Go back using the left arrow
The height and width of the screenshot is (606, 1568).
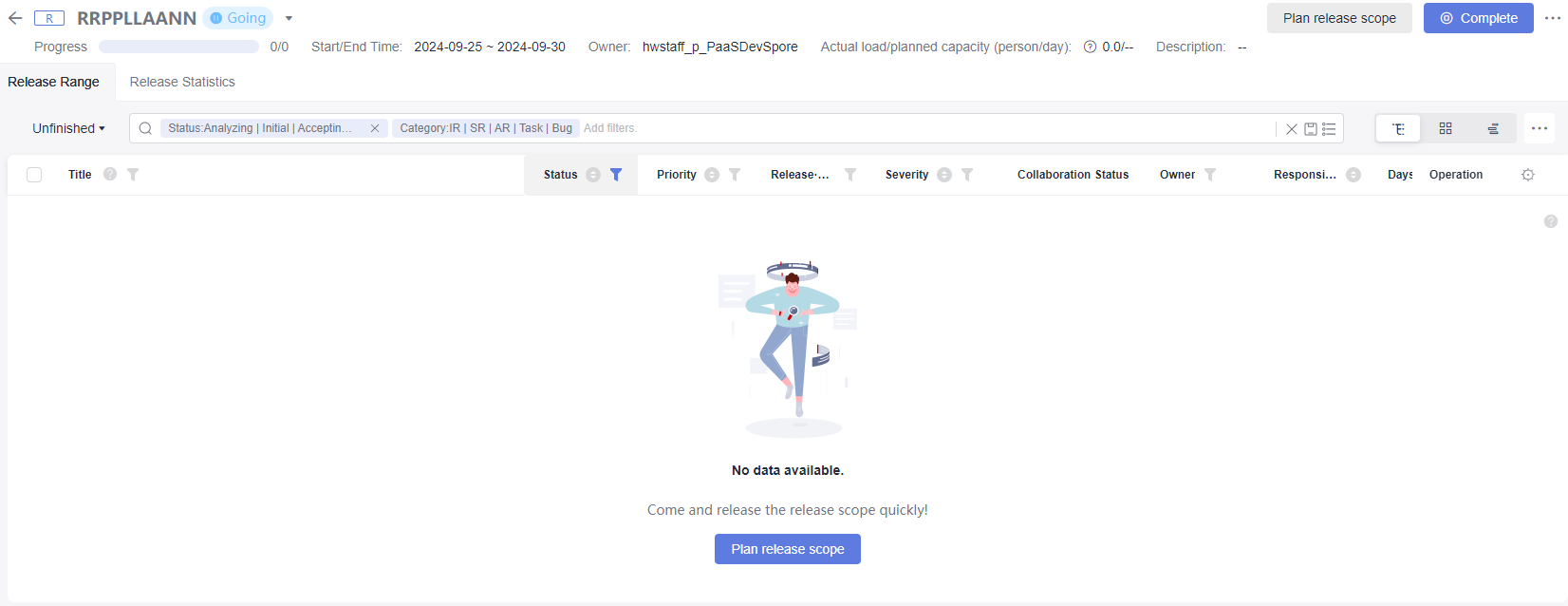point(15,18)
